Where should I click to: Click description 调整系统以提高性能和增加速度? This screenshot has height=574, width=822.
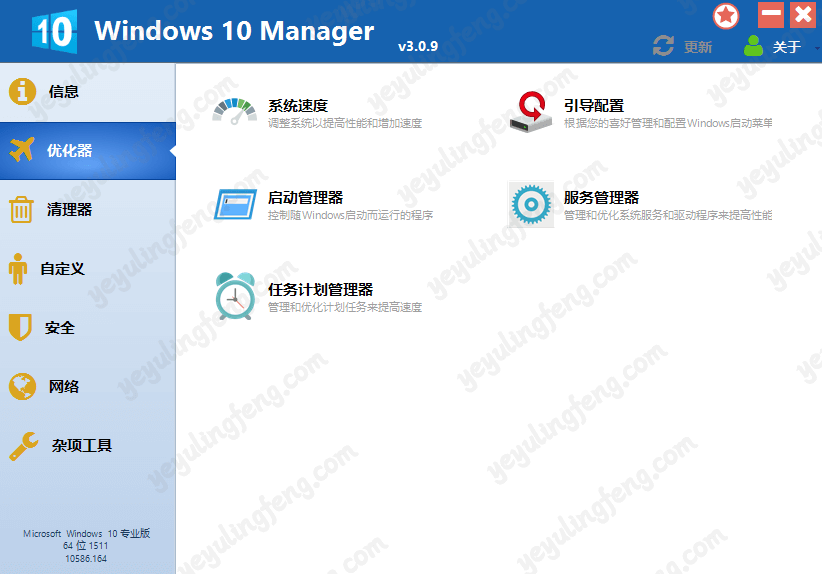[345, 123]
